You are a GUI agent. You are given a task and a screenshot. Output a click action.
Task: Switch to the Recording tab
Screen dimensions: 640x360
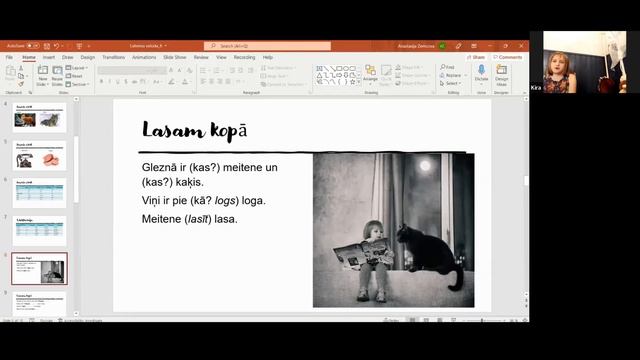[244, 58]
